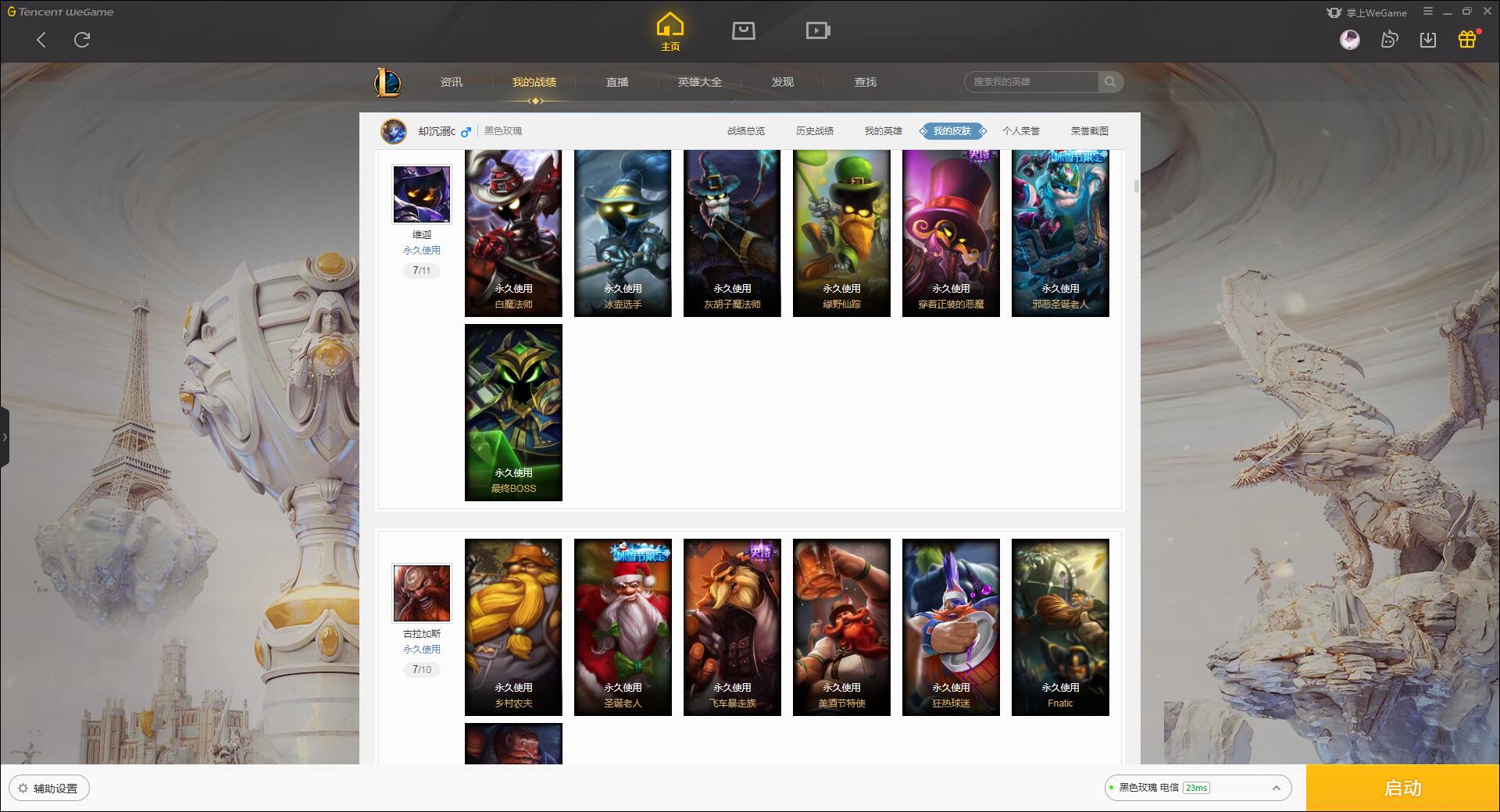
Task: Open the gift box icon
Action: (x=1467, y=39)
